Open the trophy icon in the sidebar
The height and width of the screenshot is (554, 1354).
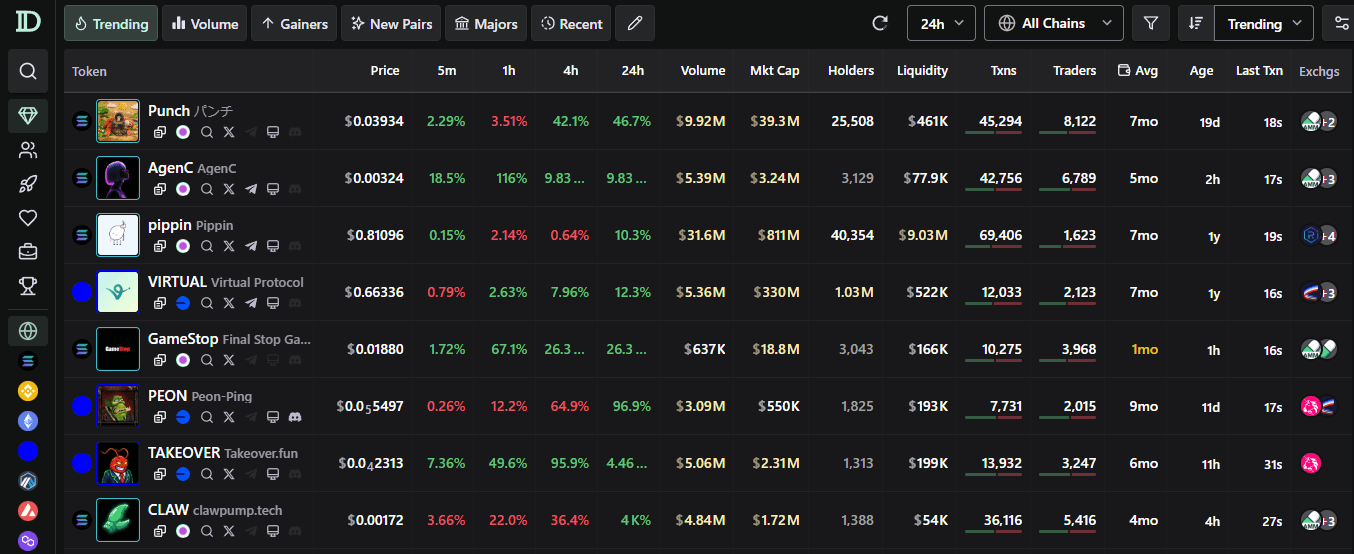point(28,286)
